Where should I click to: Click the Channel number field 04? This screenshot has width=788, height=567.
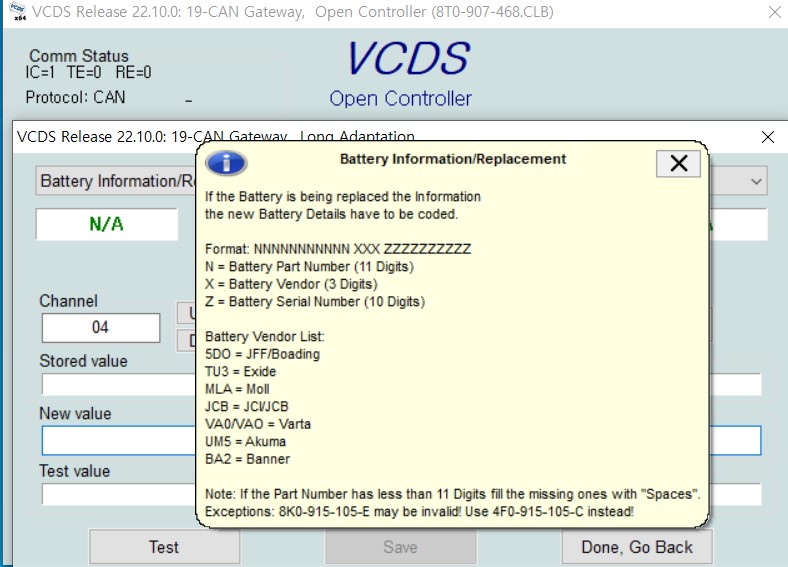pos(101,328)
